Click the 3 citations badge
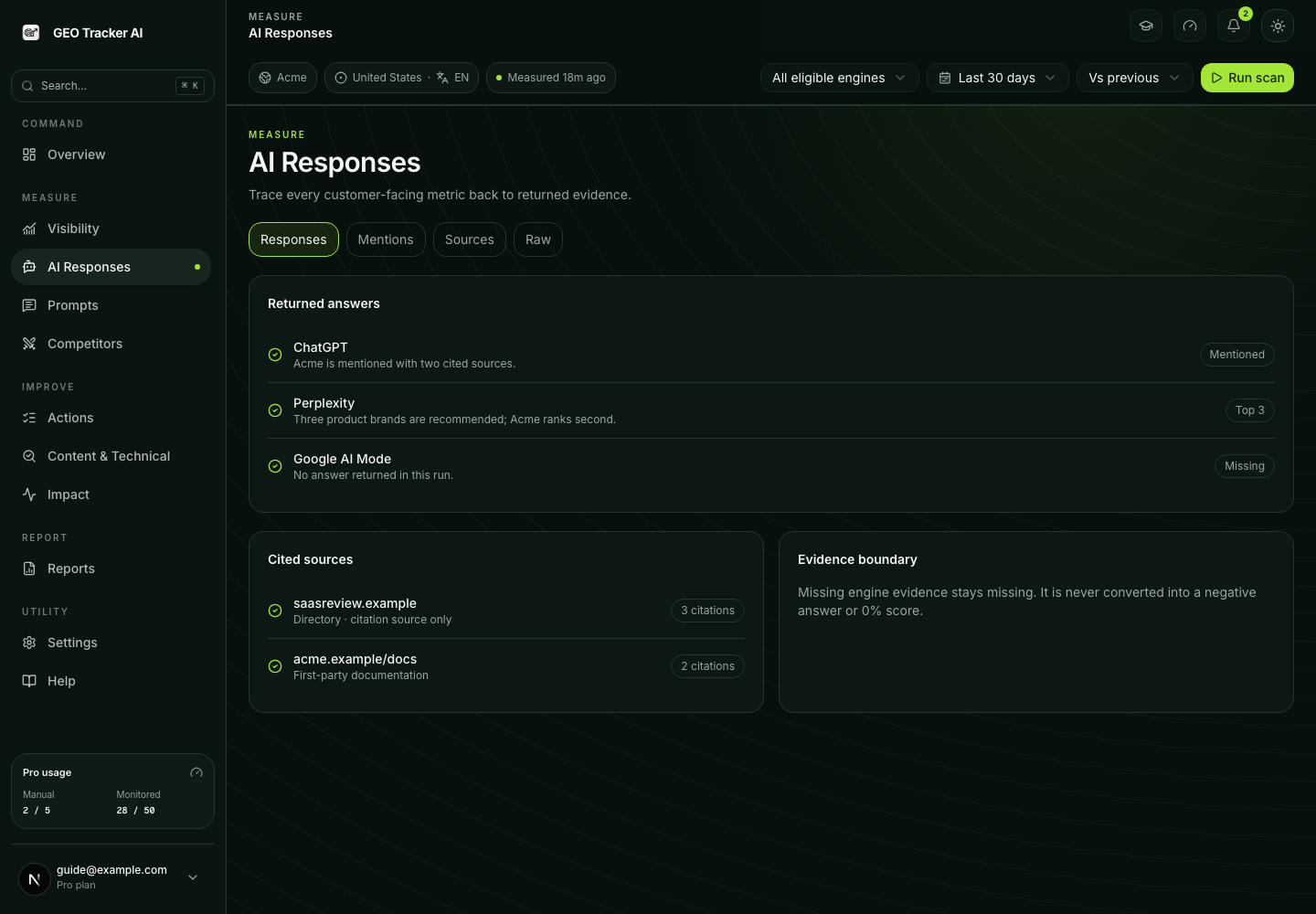This screenshot has width=1316, height=914. pos(707,611)
